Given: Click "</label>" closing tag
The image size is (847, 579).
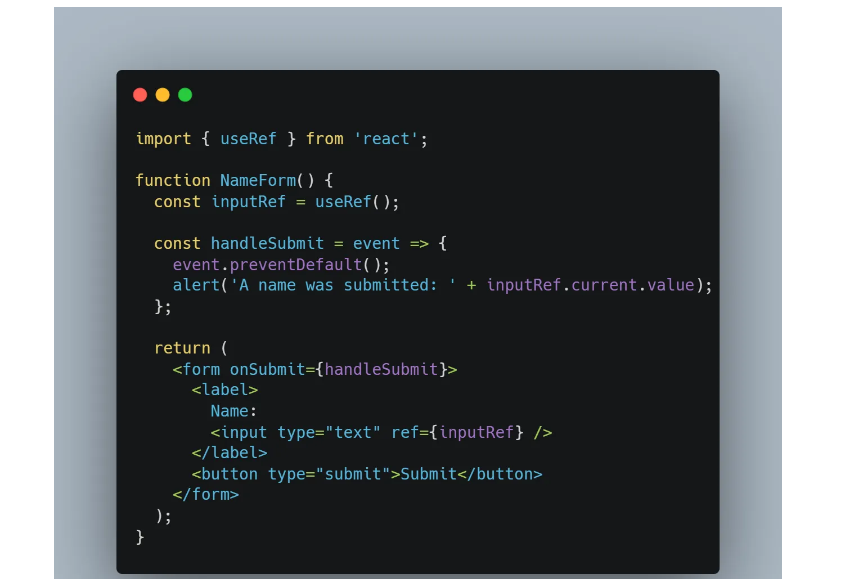Looking at the screenshot, I should (230, 453).
